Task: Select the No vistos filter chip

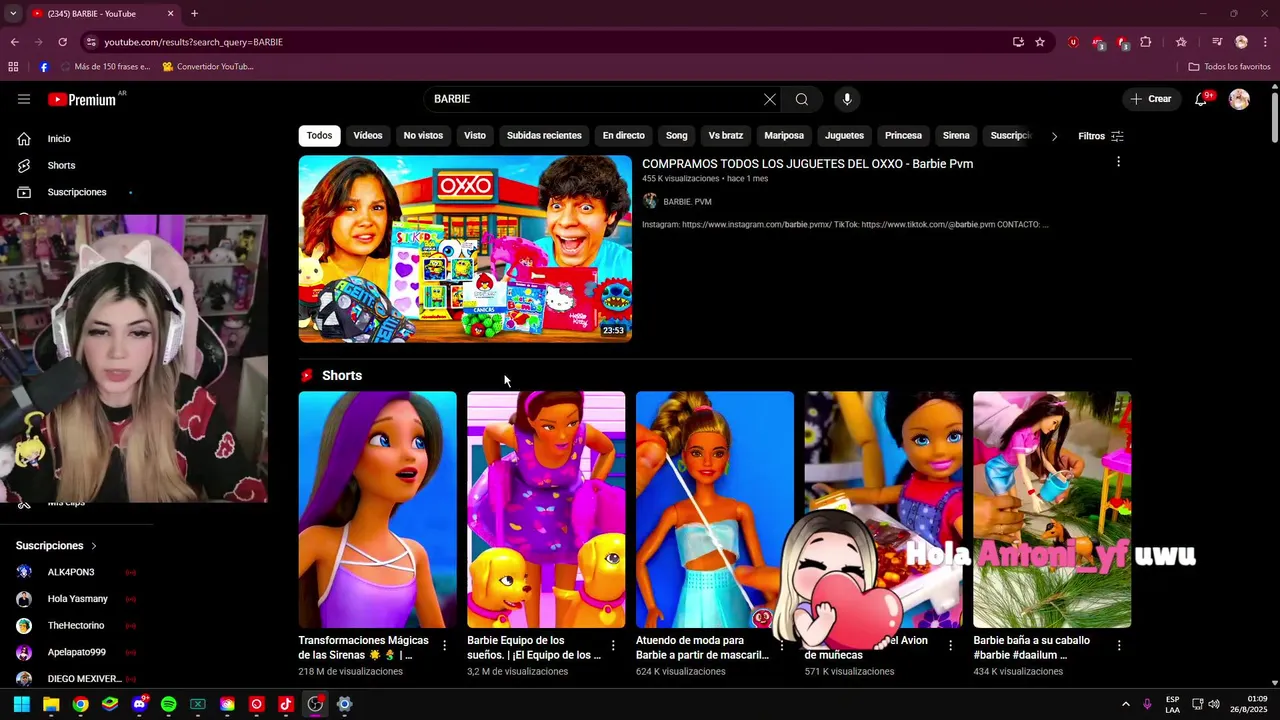Action: point(423,136)
